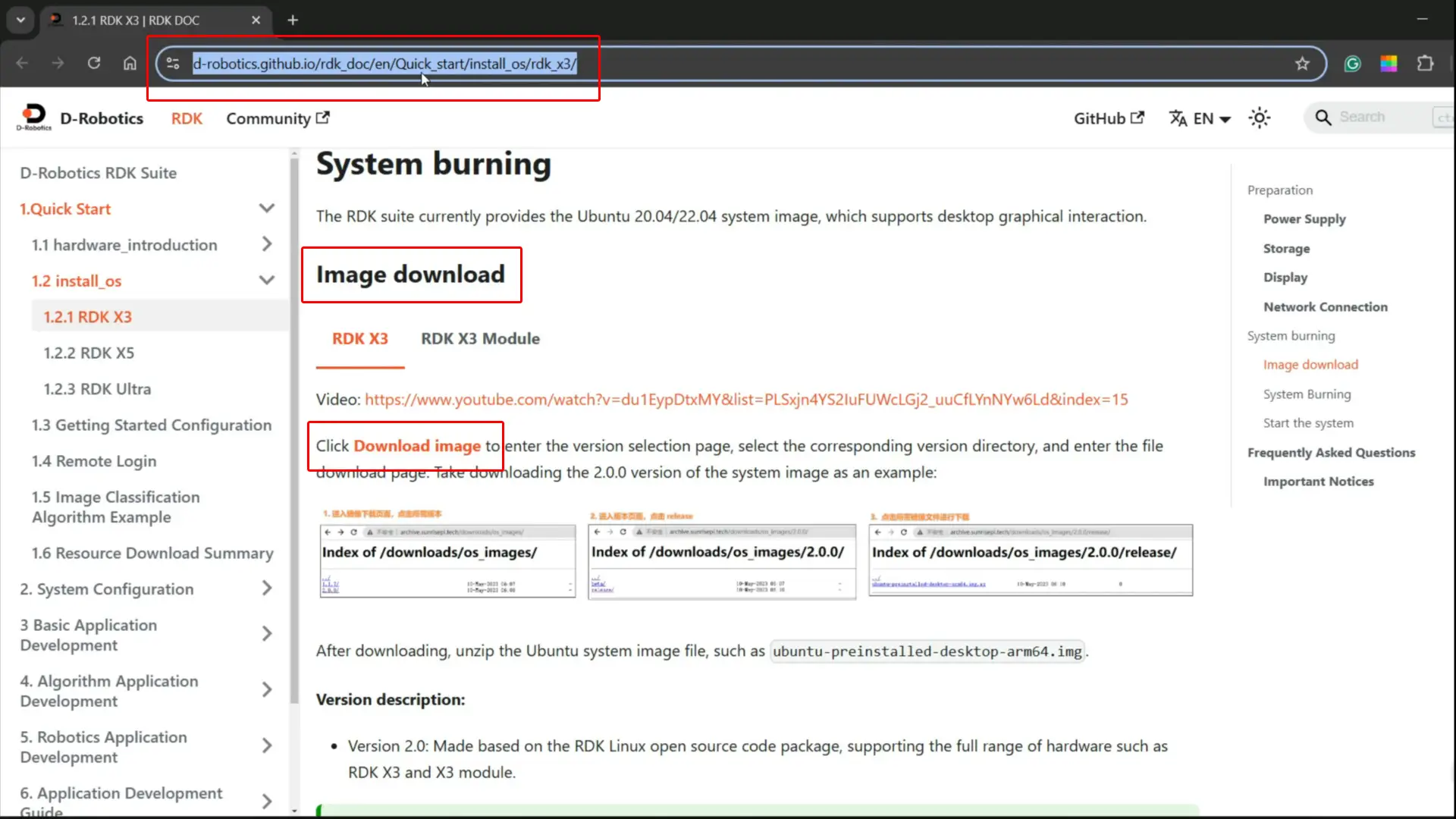Select 1.2.2 RDK X5 in sidebar

tap(89, 353)
